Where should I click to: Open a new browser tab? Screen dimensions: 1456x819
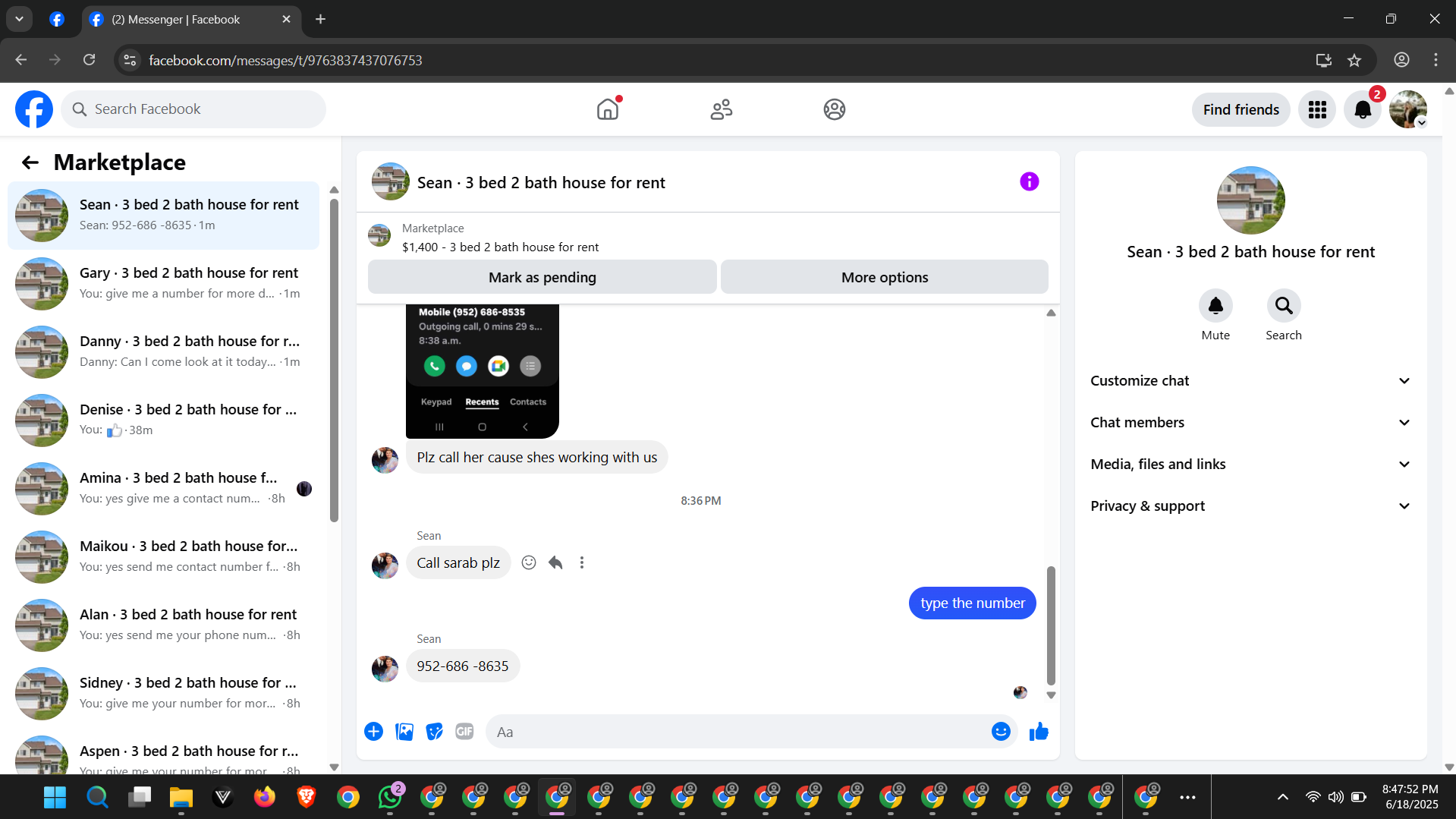[320, 19]
